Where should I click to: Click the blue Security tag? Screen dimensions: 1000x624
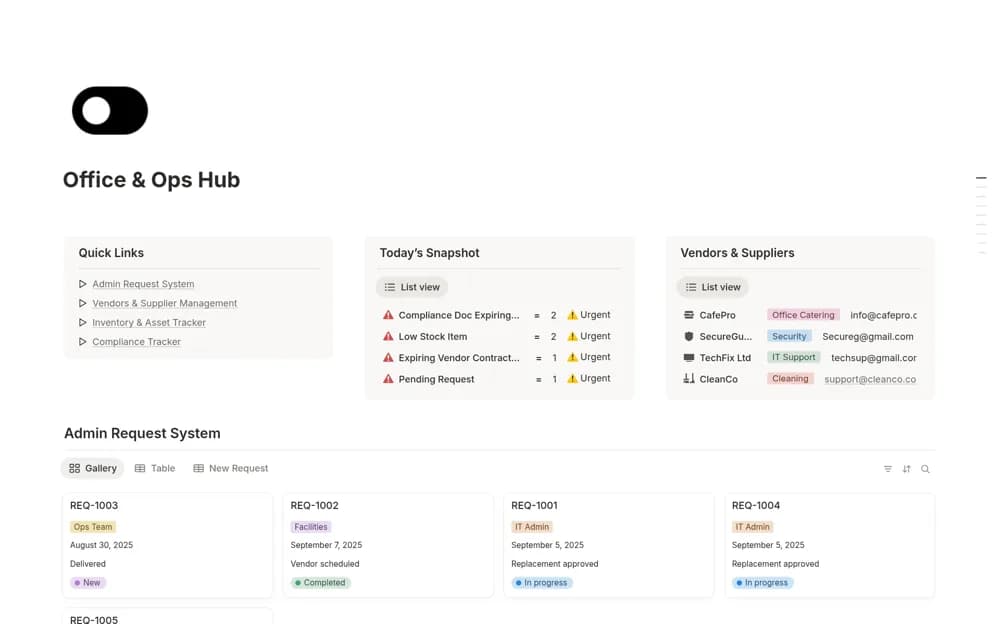(x=789, y=336)
